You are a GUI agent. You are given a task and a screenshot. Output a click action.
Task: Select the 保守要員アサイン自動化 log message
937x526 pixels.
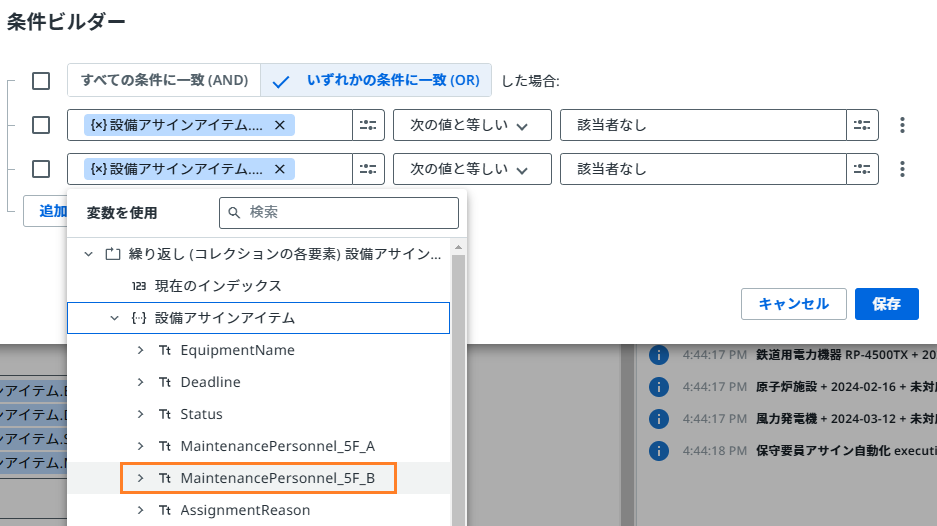point(846,451)
